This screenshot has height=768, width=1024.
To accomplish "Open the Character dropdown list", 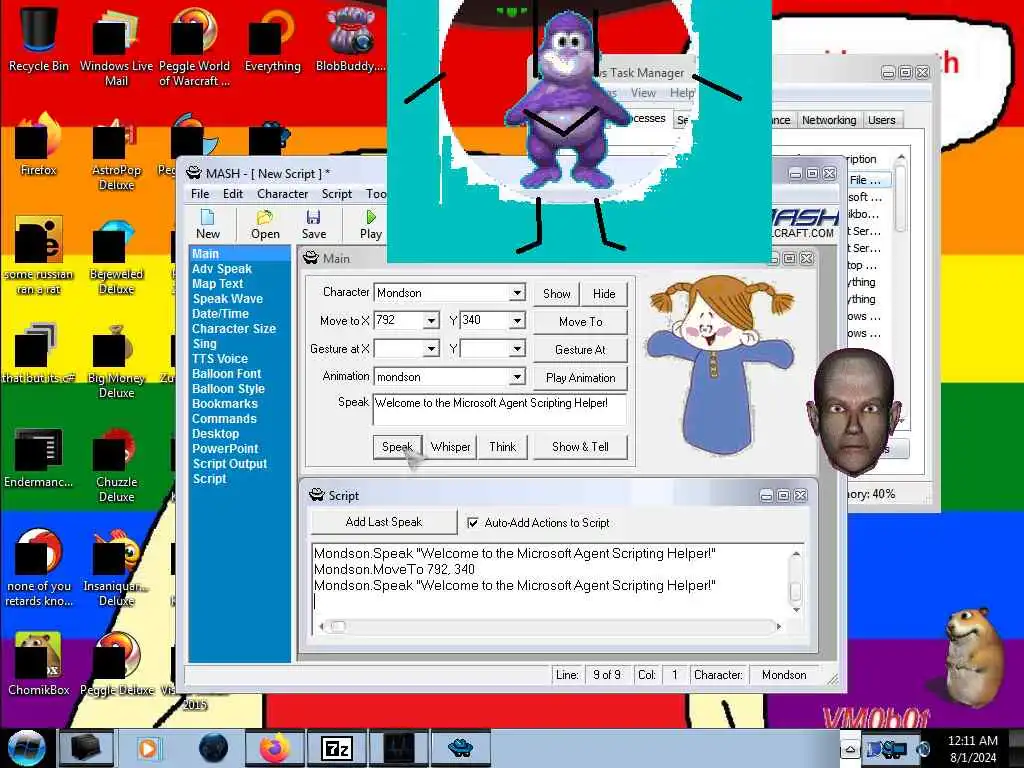I will (x=517, y=293).
